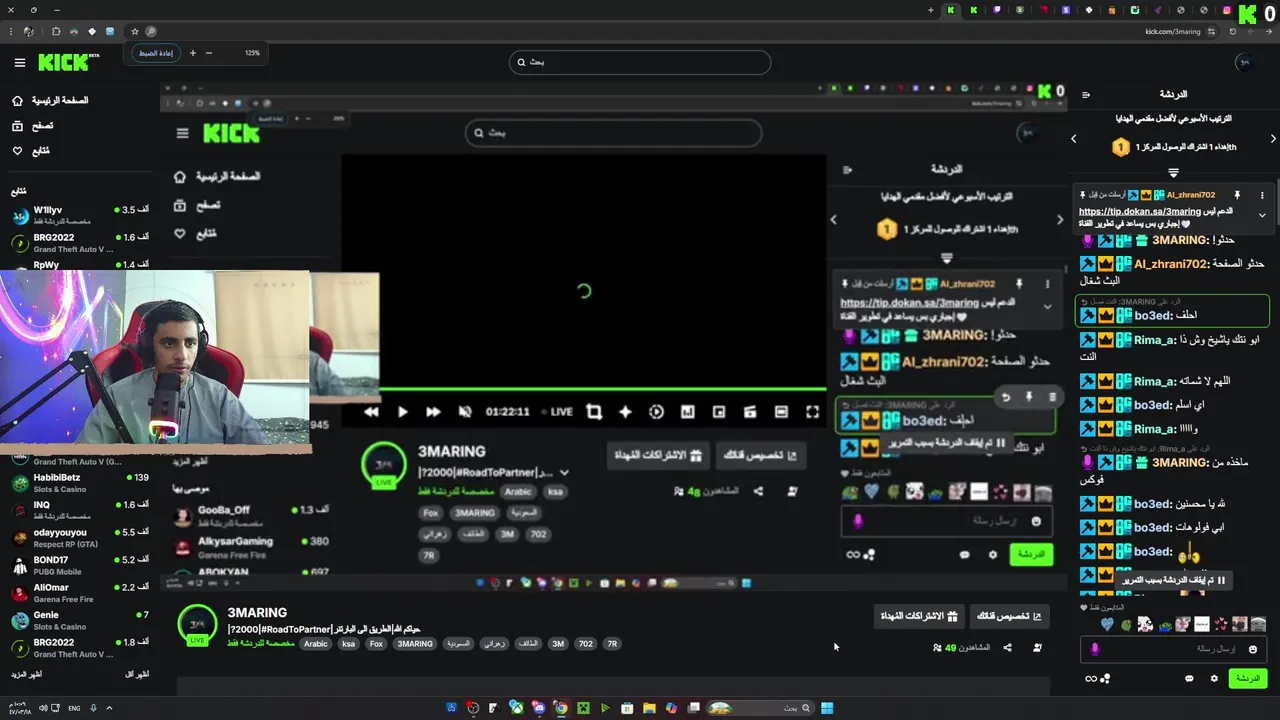Viewport: 1280px width, 720px height.
Task: Open the browse sidebar item تصفح
Action: click(x=33, y=125)
